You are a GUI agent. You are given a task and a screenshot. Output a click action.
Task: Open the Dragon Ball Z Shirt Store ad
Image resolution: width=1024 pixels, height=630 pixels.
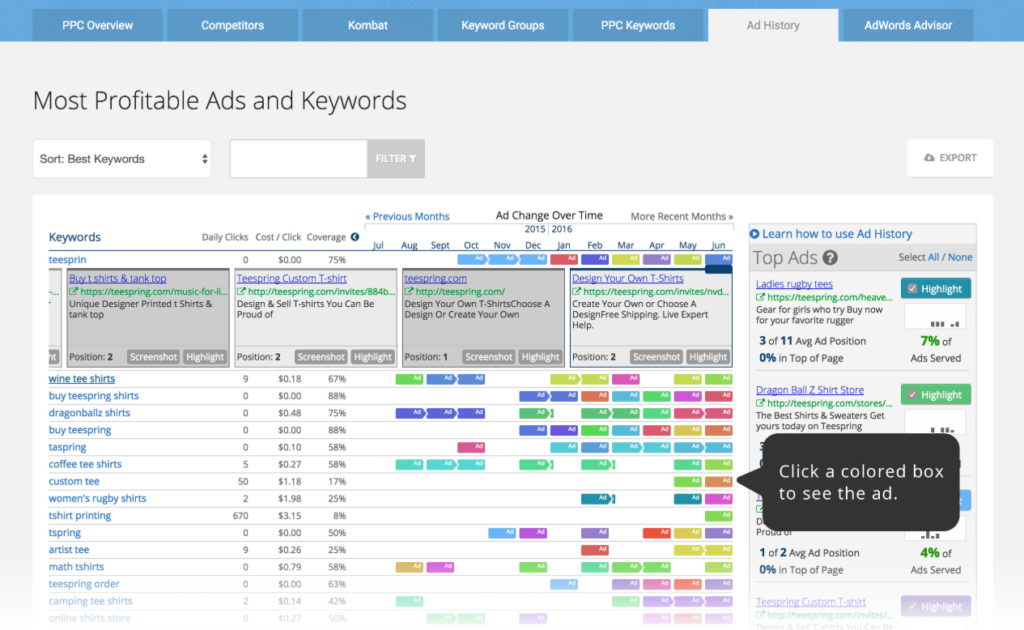810,390
